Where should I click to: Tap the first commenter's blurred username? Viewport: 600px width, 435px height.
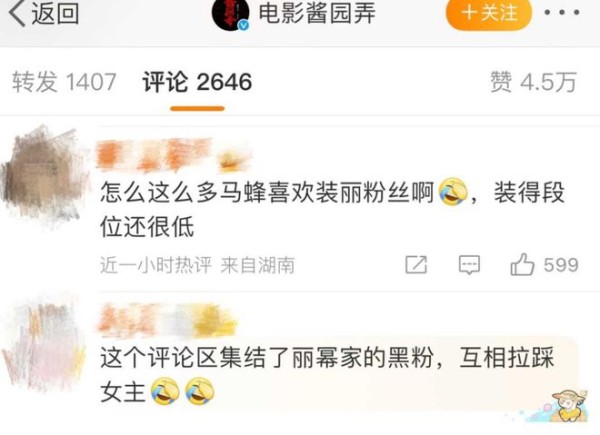point(174,155)
